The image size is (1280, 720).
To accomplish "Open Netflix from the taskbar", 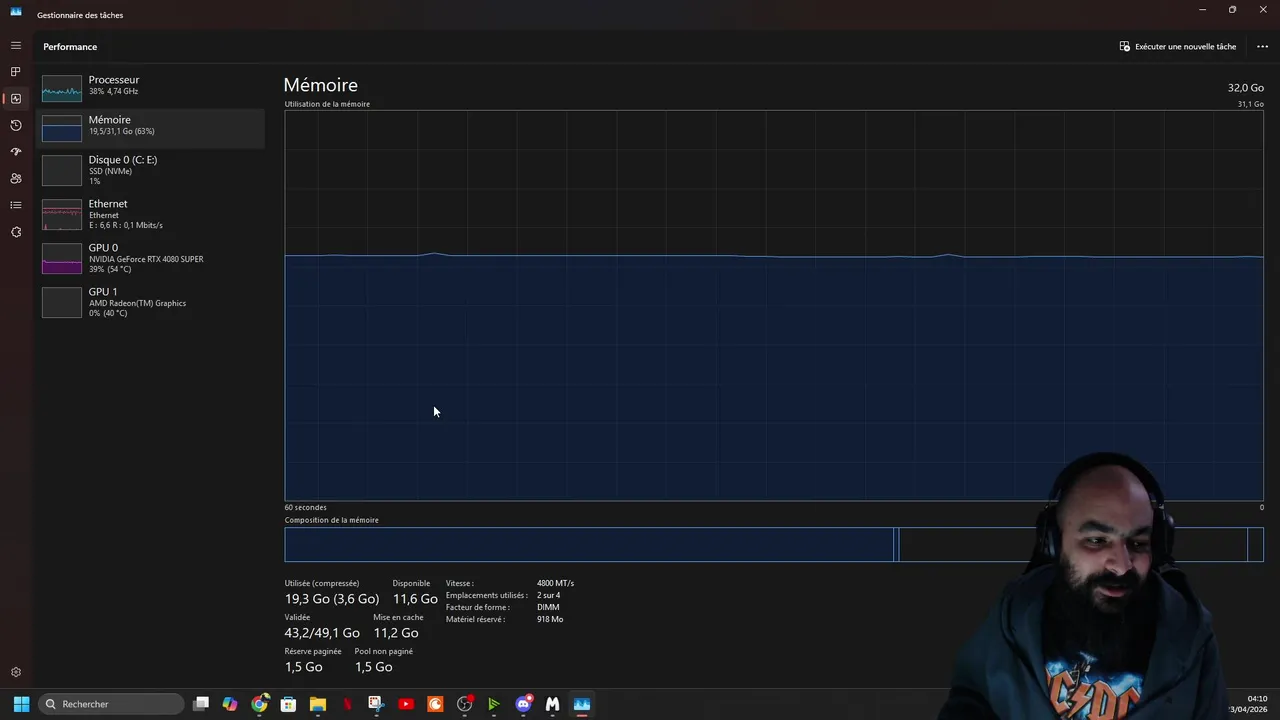I will click(x=347, y=704).
